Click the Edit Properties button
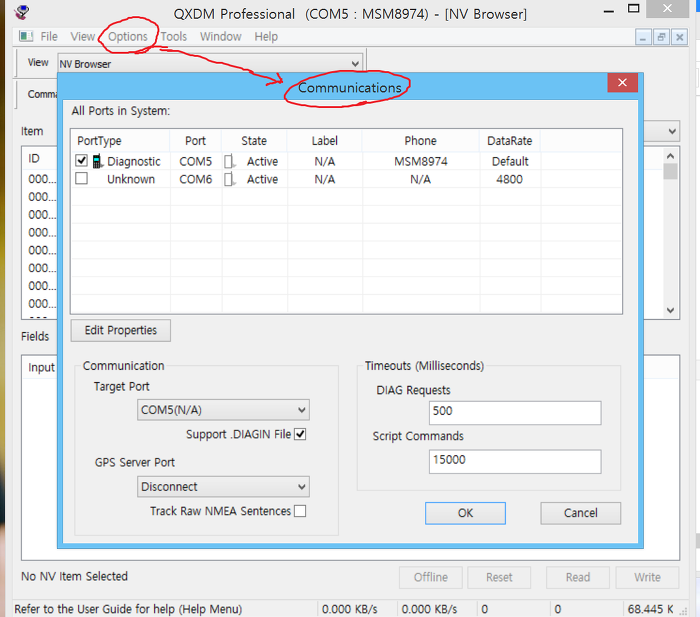This screenshot has height=617, width=700. tap(121, 330)
